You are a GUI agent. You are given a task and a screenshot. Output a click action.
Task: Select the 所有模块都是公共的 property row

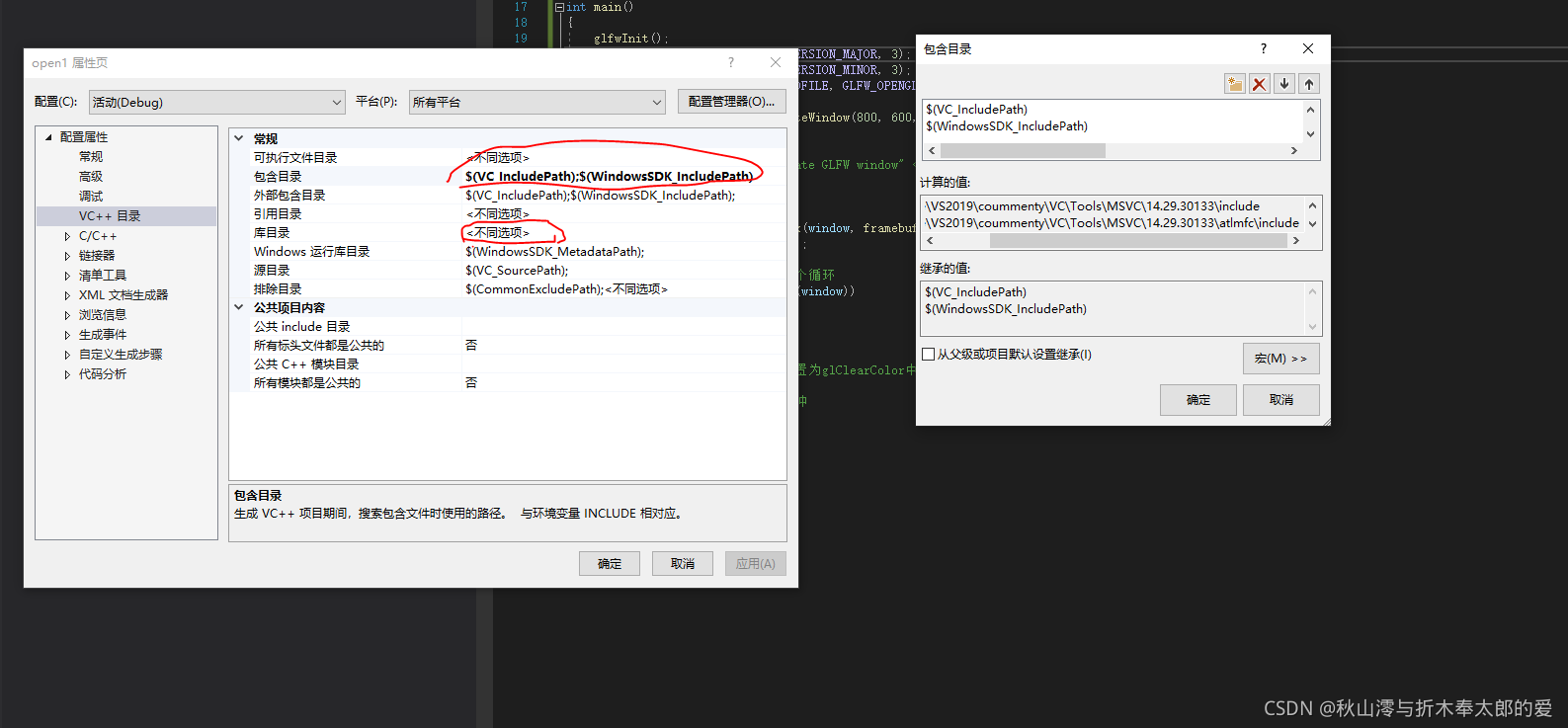tap(508, 383)
